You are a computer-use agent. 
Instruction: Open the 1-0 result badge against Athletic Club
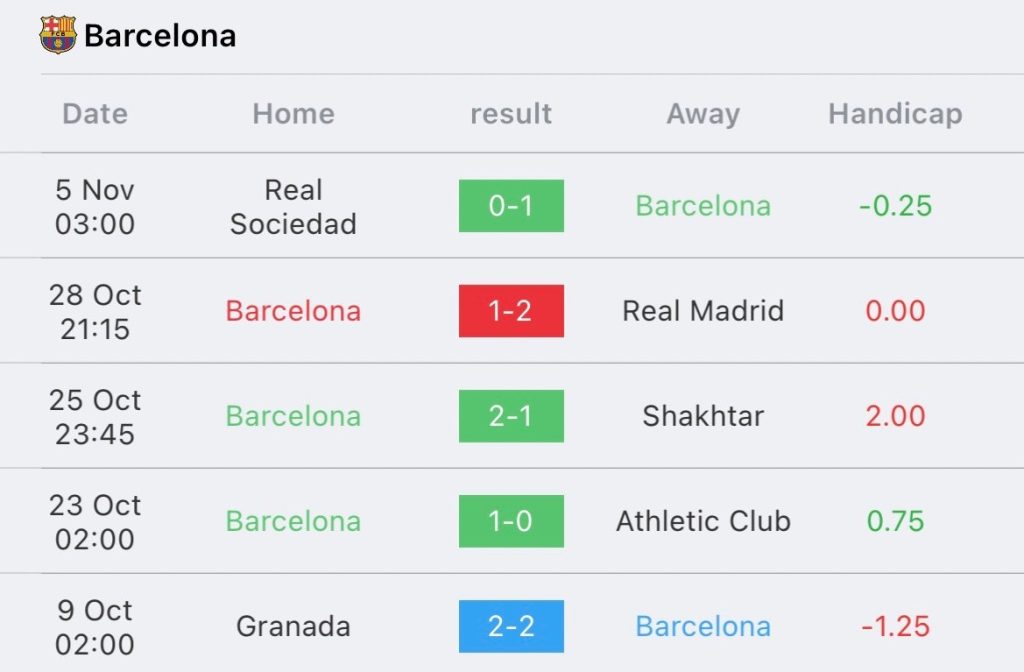point(511,521)
